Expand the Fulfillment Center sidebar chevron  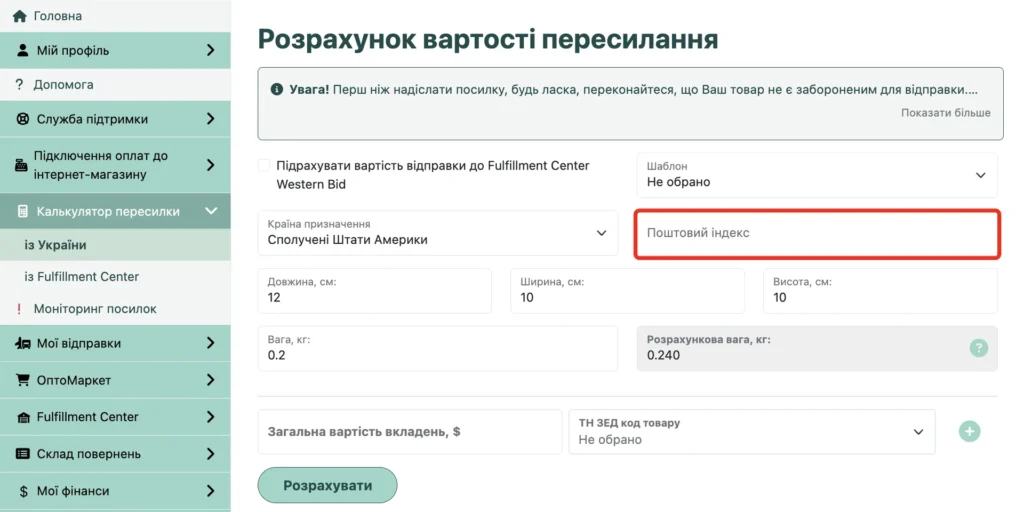(210, 417)
